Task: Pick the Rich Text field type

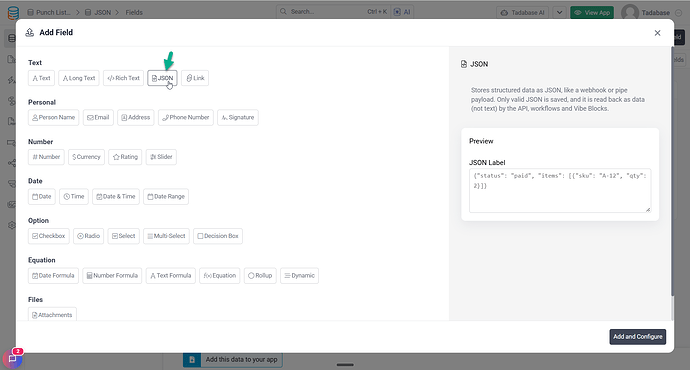Action: pos(123,78)
